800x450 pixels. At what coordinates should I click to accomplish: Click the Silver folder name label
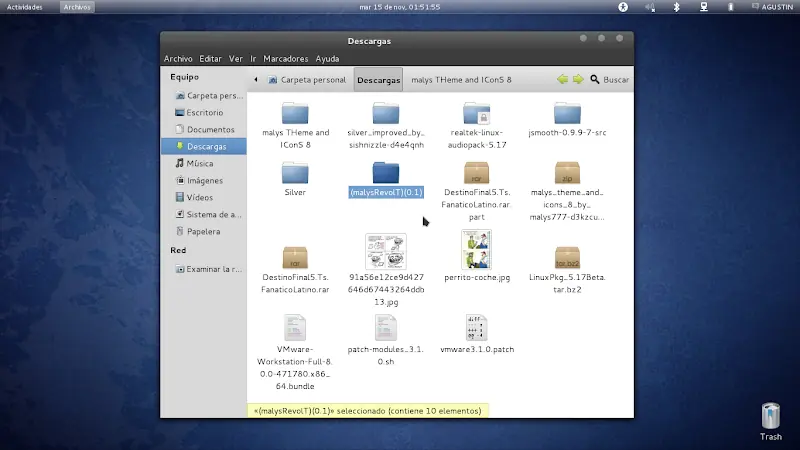(295, 192)
